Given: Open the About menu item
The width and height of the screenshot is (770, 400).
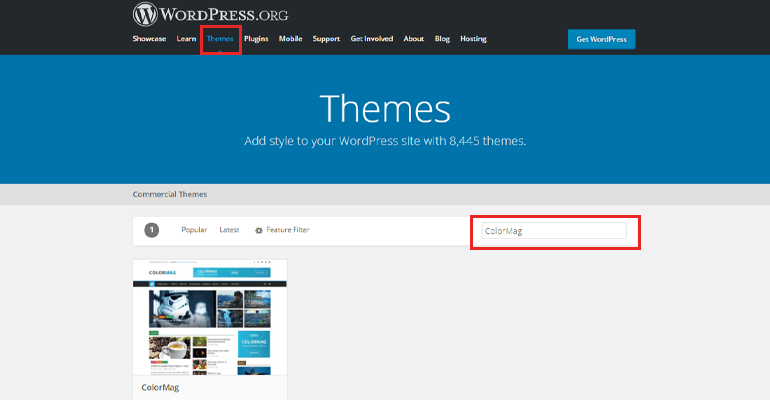Looking at the screenshot, I should click(413, 39).
